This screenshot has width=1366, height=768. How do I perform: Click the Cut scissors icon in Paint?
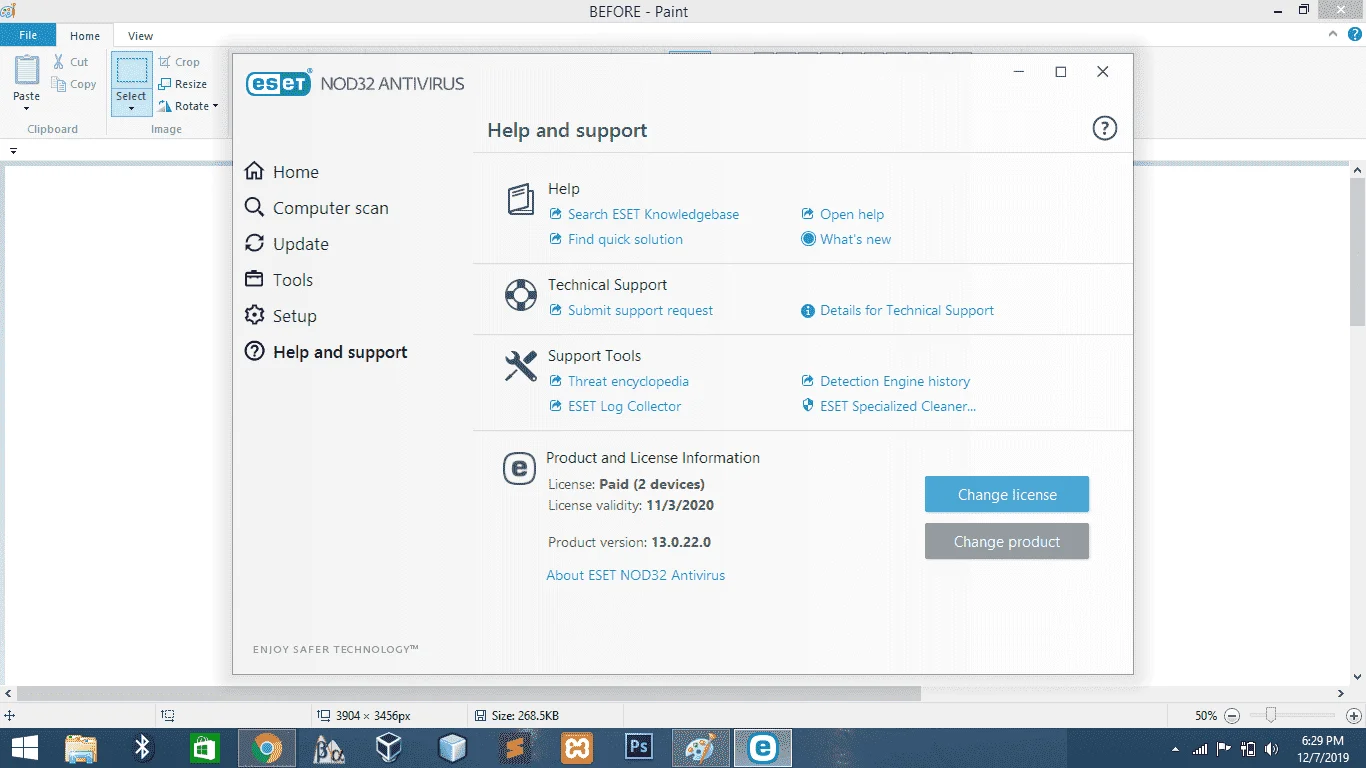coord(59,62)
